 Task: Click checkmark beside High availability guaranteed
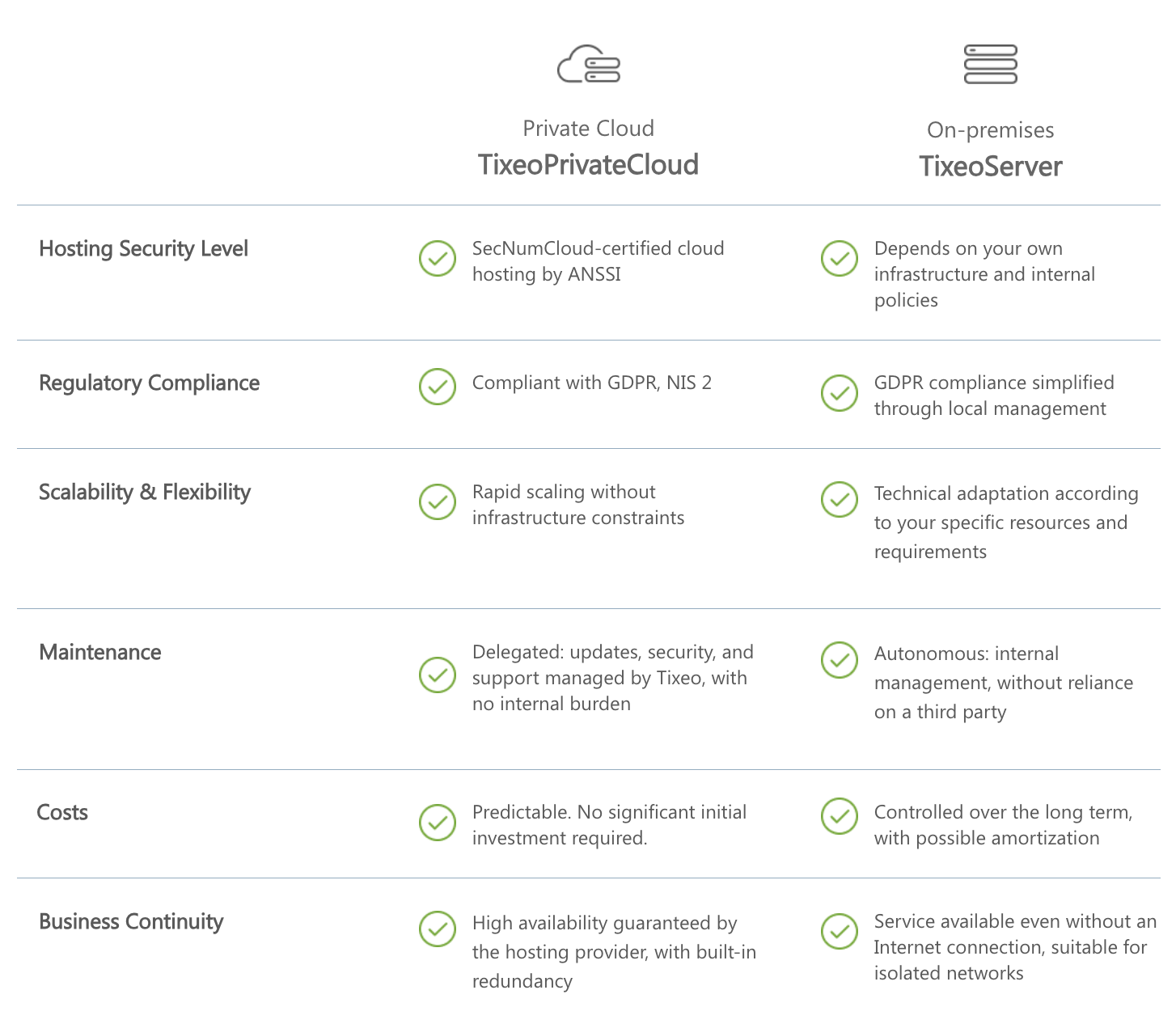(438, 929)
